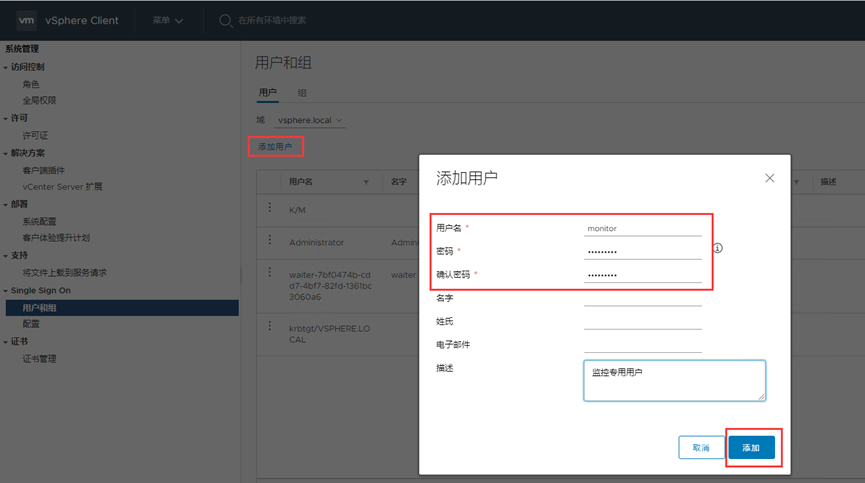Image resolution: width=865 pixels, height=483 pixels.
Task: Collapse the 许可 tree section
Action: [x=6, y=119]
